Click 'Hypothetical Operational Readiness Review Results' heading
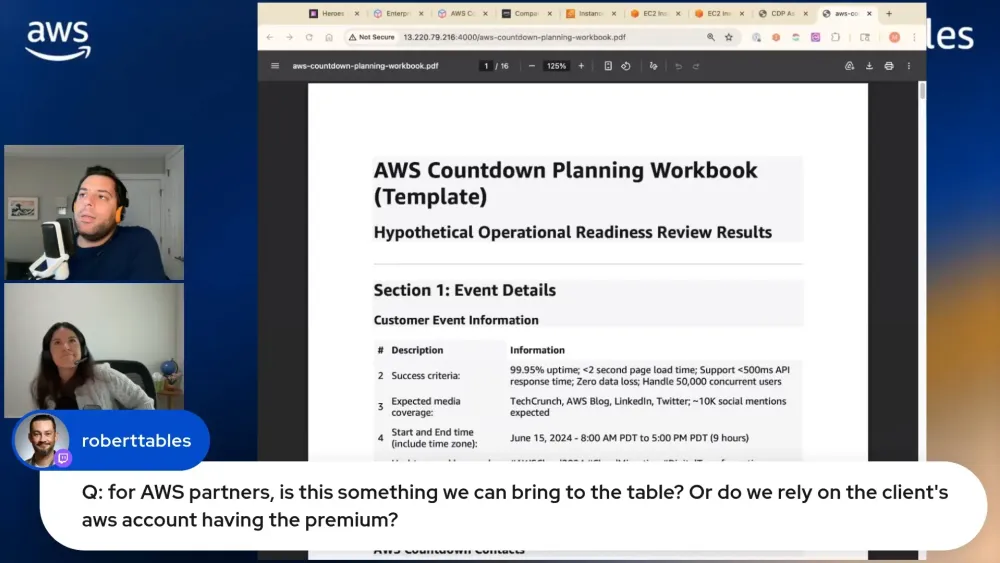The height and width of the screenshot is (563, 1000). click(573, 232)
